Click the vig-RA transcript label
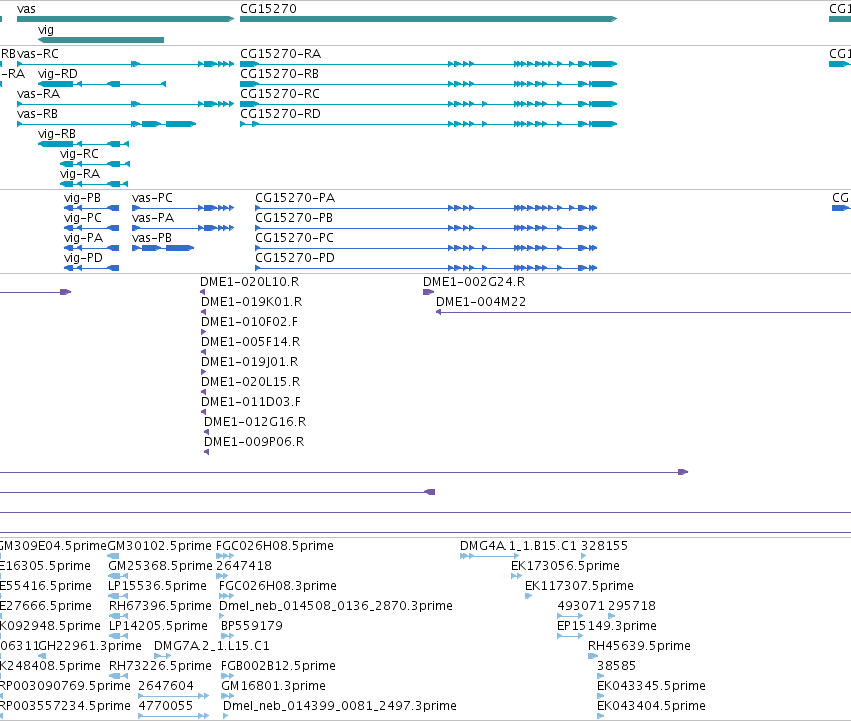Viewport: 851px width, 721px height. [x=80, y=174]
